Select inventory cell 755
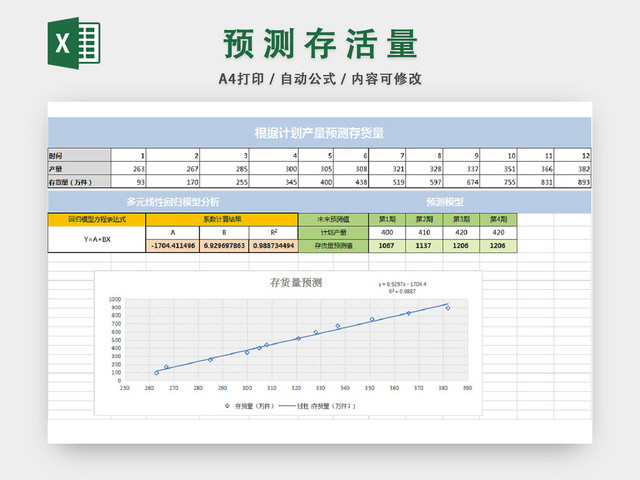Viewport: 640px width, 480px height. pyautogui.click(x=498, y=182)
